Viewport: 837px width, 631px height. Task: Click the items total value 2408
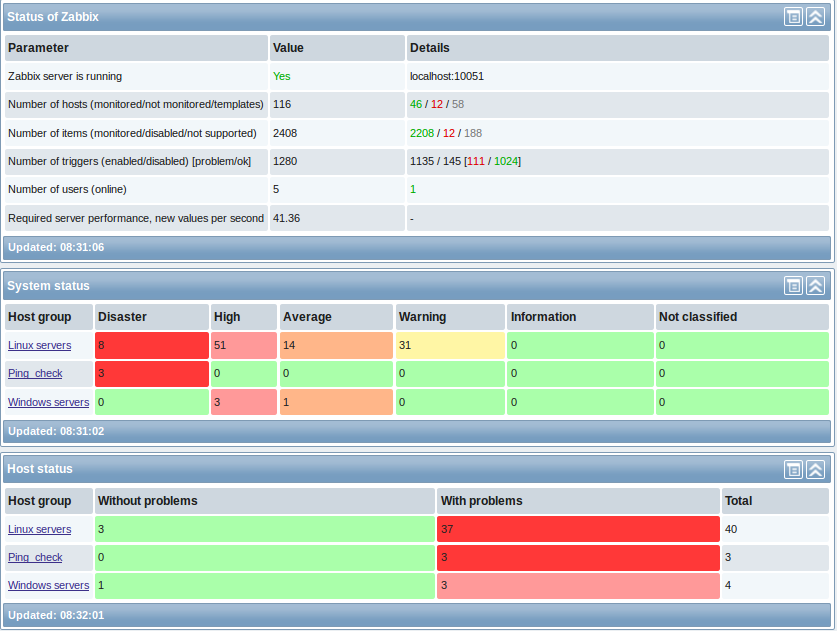[285, 133]
